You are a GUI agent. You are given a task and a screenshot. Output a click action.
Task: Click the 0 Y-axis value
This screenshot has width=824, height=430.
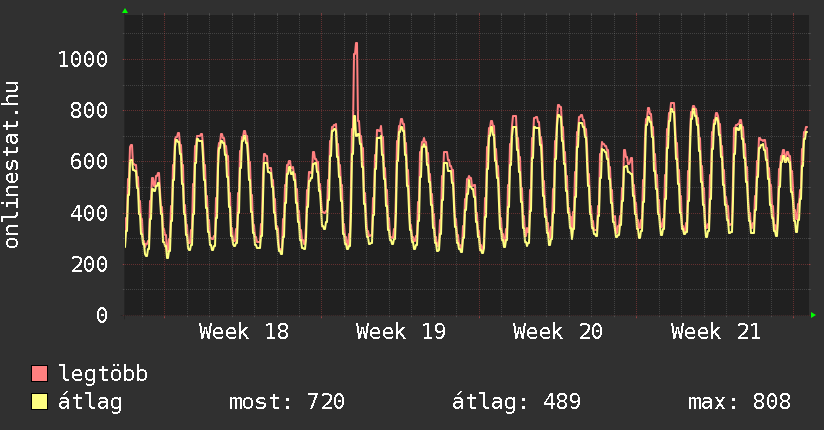[x=102, y=315]
